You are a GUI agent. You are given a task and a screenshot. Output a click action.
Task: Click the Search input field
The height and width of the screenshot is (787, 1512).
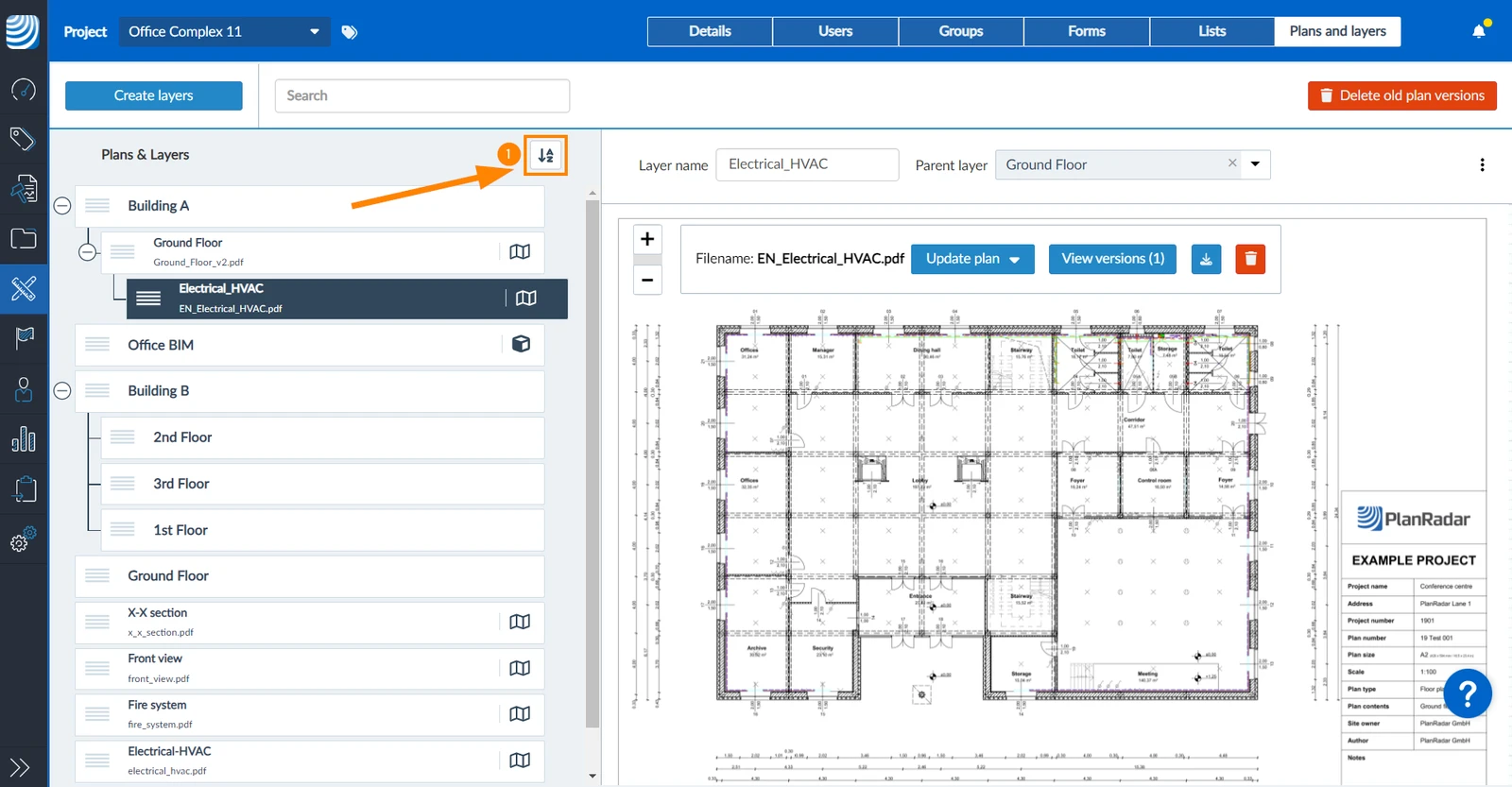click(422, 95)
